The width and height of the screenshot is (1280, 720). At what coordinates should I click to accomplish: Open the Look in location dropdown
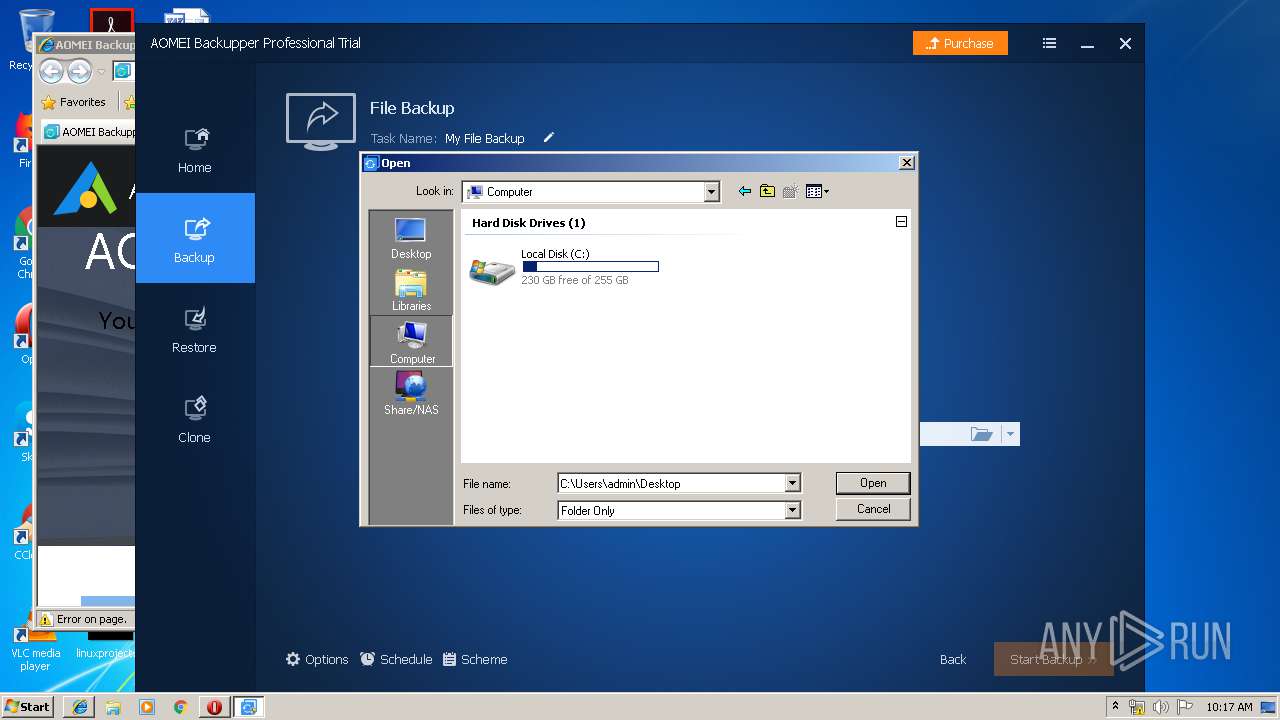[712, 192]
